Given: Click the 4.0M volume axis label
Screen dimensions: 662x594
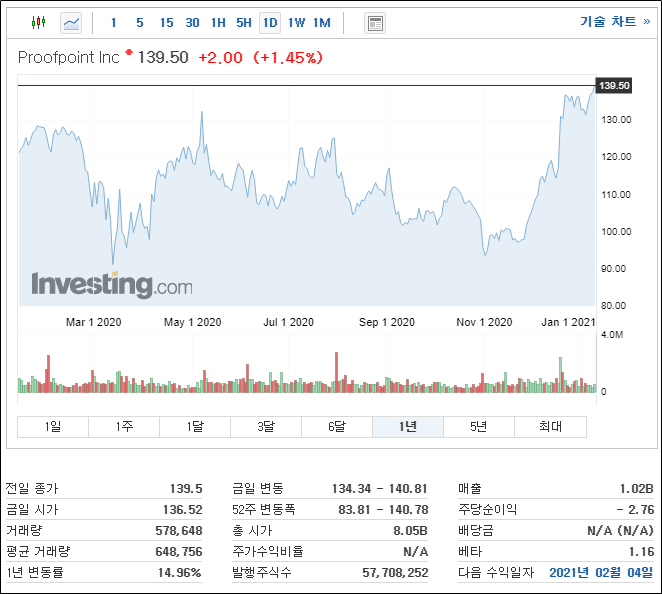Looking at the screenshot, I should [x=612, y=335].
